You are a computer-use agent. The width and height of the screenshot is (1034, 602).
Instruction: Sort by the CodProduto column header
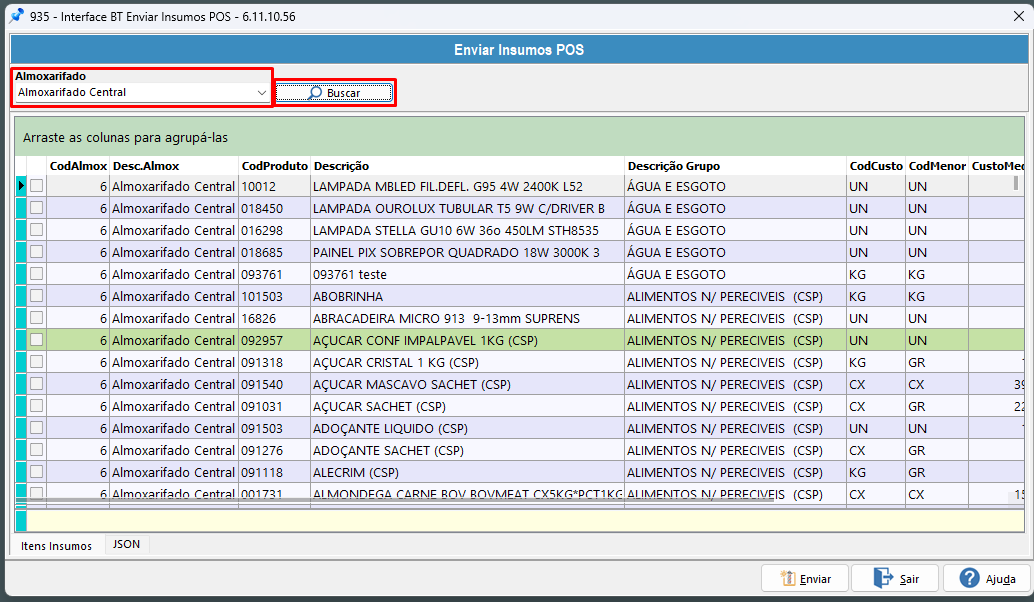tap(274, 166)
